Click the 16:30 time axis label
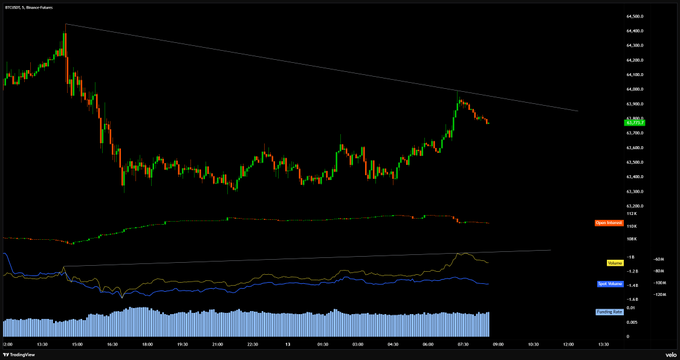 tap(112, 344)
